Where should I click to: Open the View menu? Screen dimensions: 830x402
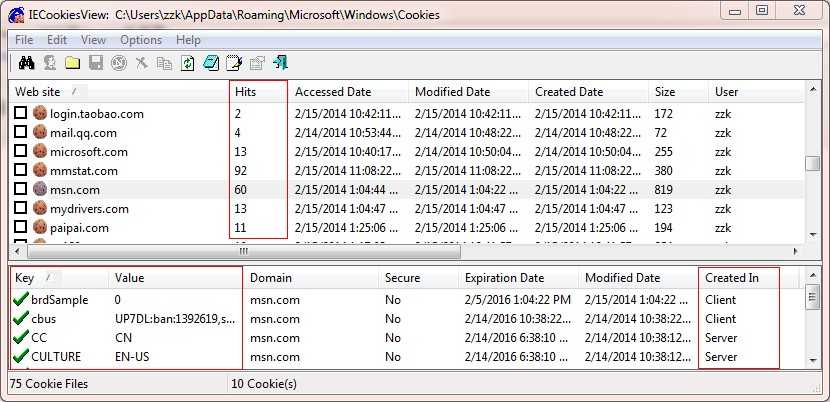pyautogui.click(x=94, y=40)
